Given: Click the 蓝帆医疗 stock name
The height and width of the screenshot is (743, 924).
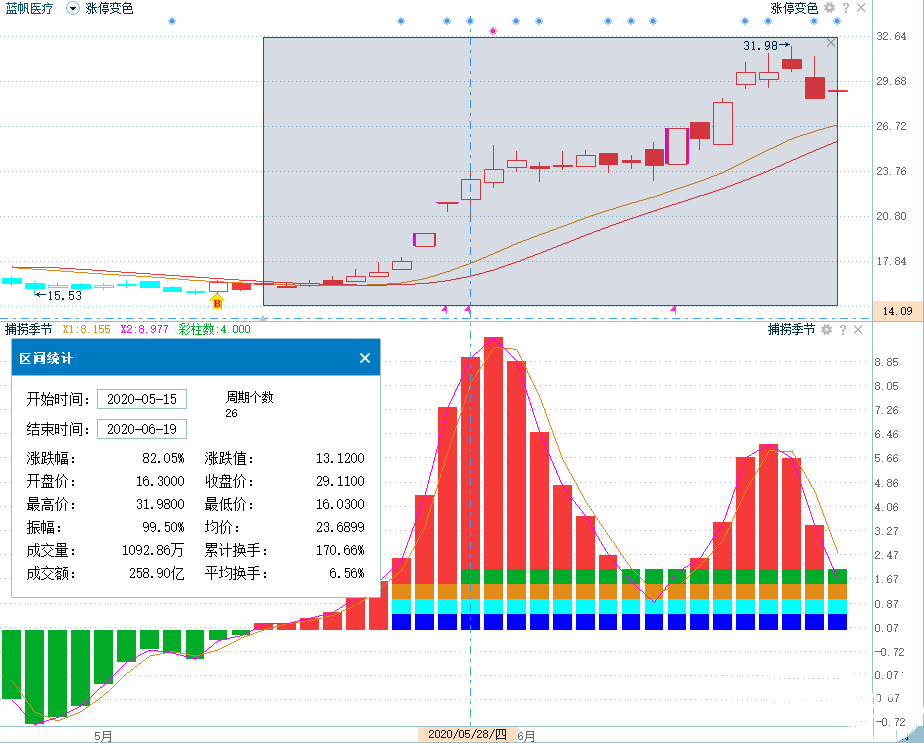Looking at the screenshot, I should tap(29, 8).
